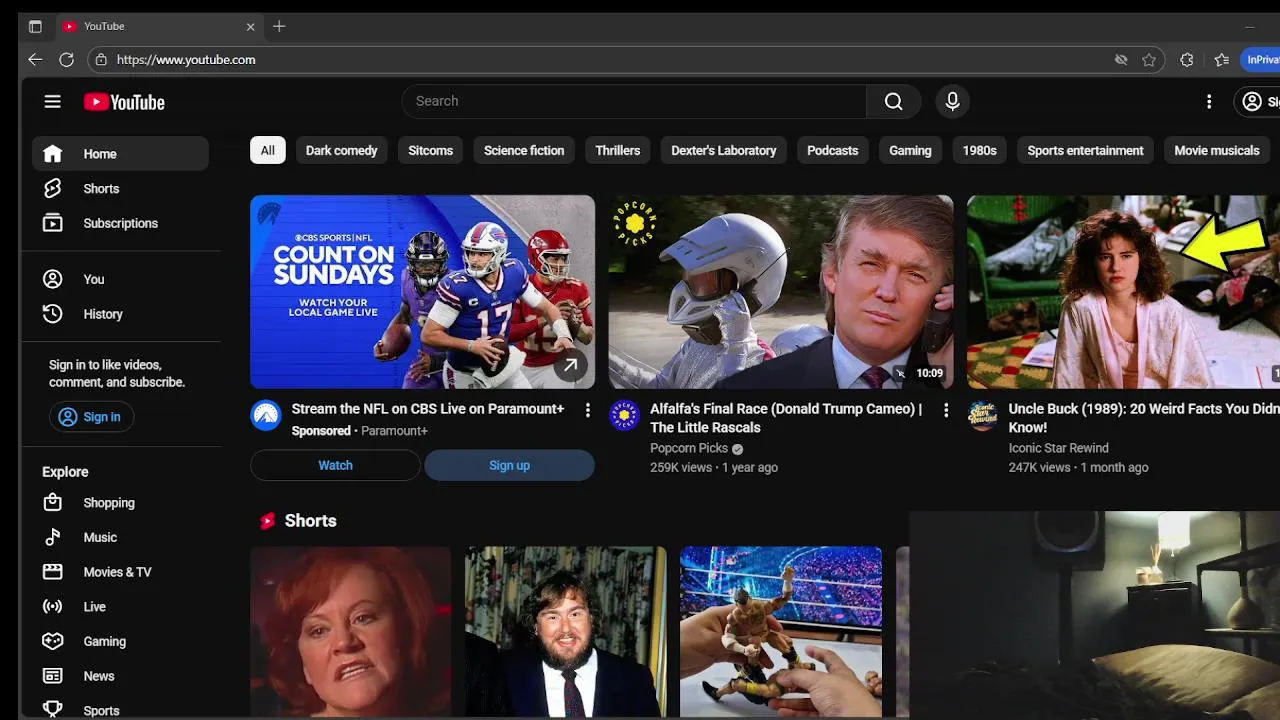The width and height of the screenshot is (1280, 720).
Task: Click the Sign up button
Action: pyautogui.click(x=509, y=465)
